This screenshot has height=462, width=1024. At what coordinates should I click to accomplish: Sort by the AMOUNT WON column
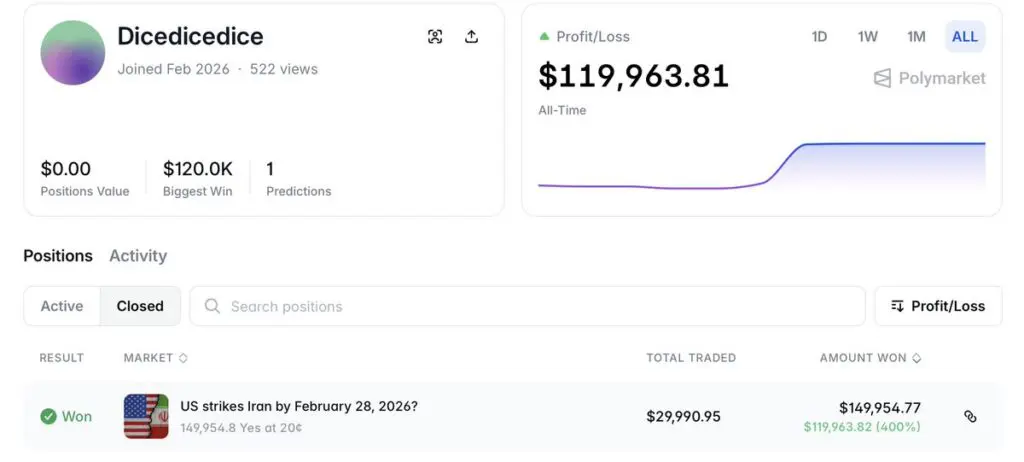tap(870, 357)
